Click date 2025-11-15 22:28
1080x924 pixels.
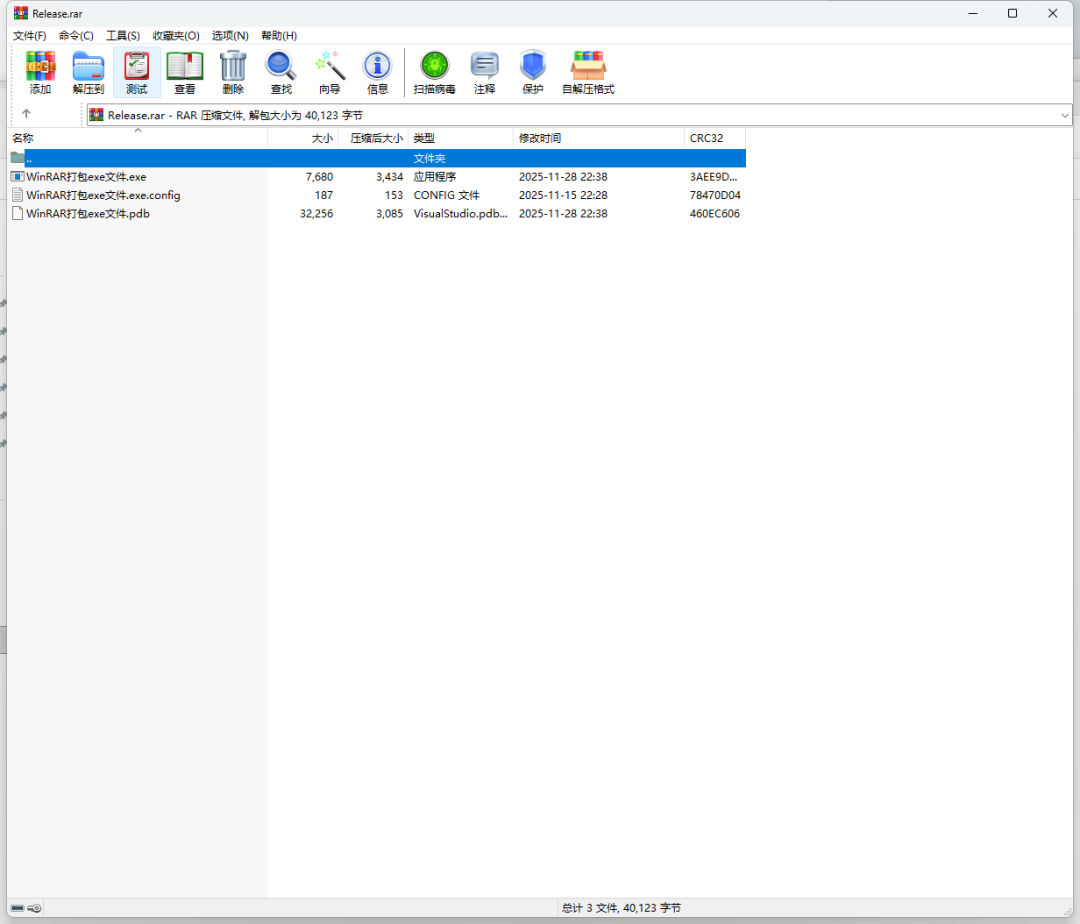(563, 196)
